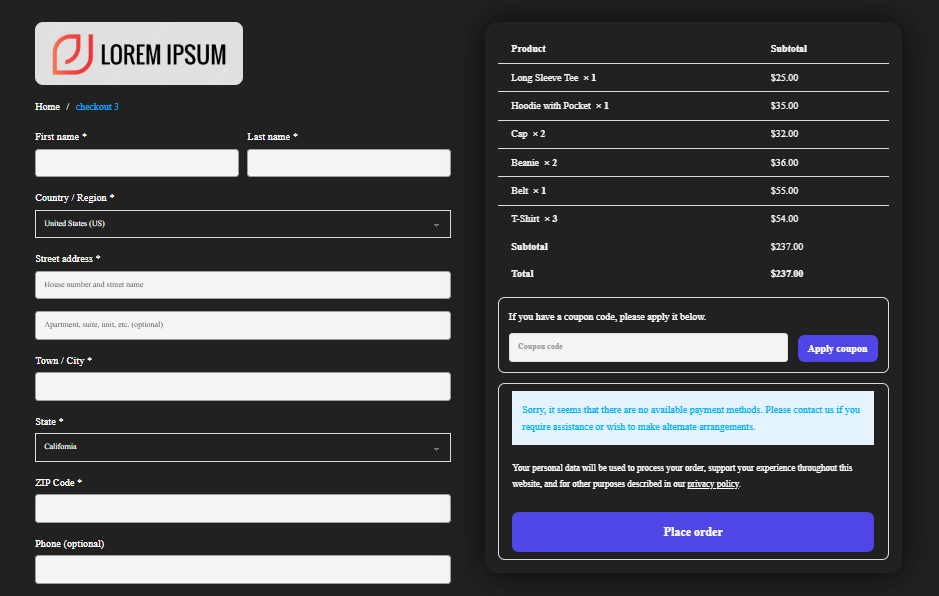Click the Lorem Ipsum logo
The width and height of the screenshot is (939, 596).
139,53
